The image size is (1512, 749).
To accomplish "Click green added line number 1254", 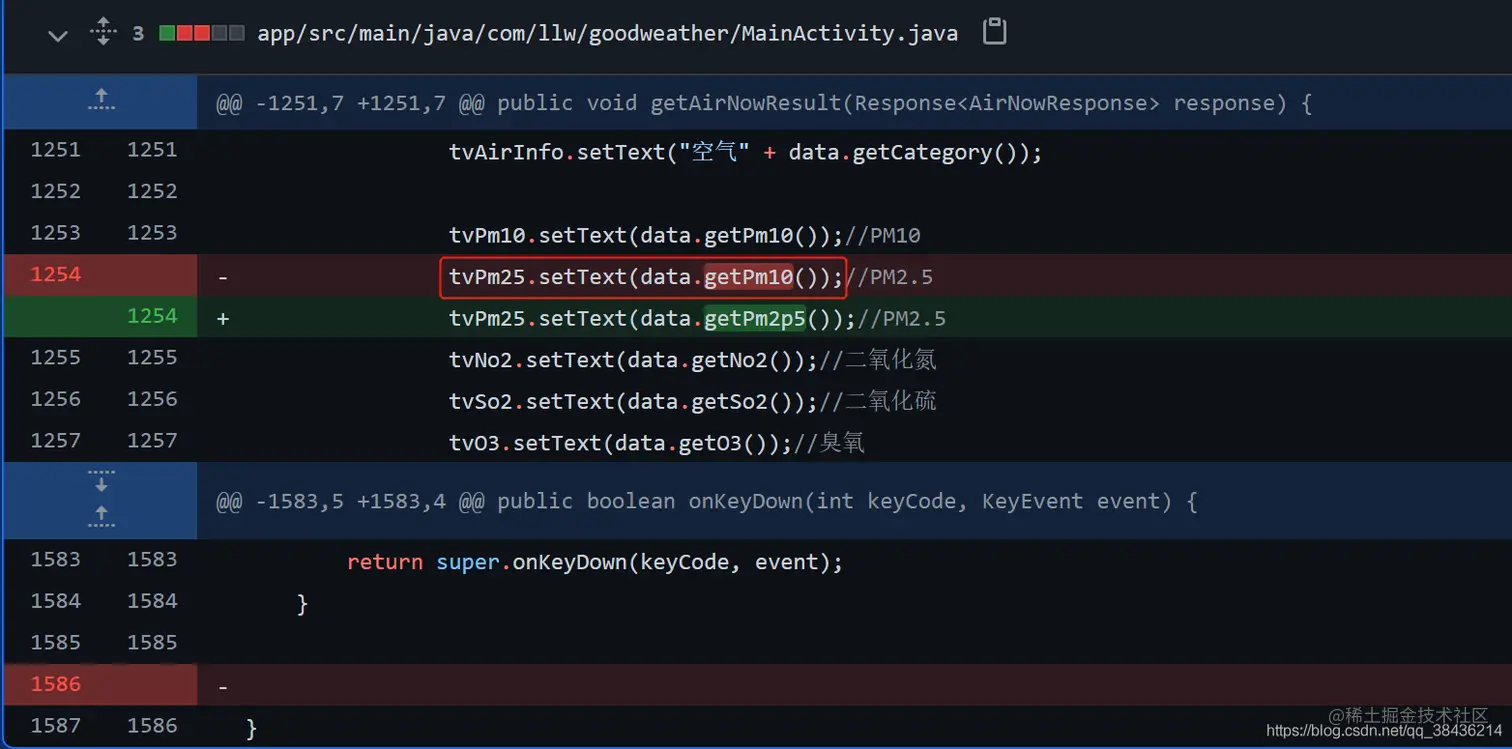I will 152,316.
